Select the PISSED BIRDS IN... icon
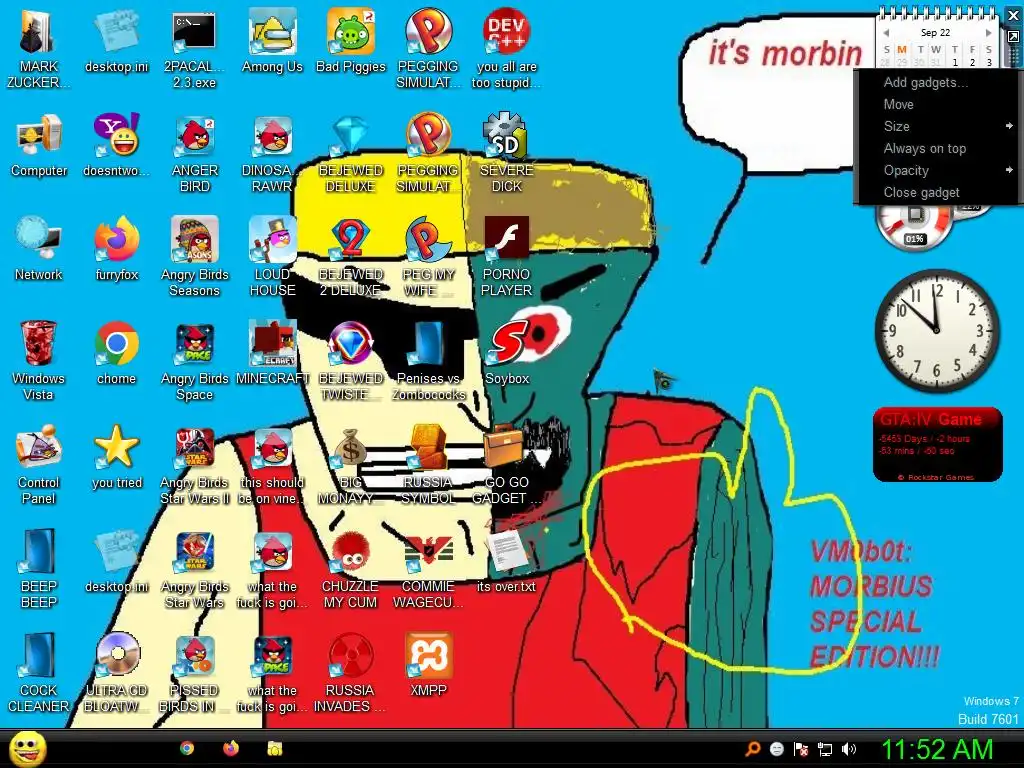The height and width of the screenshot is (768, 1024). click(x=195, y=672)
